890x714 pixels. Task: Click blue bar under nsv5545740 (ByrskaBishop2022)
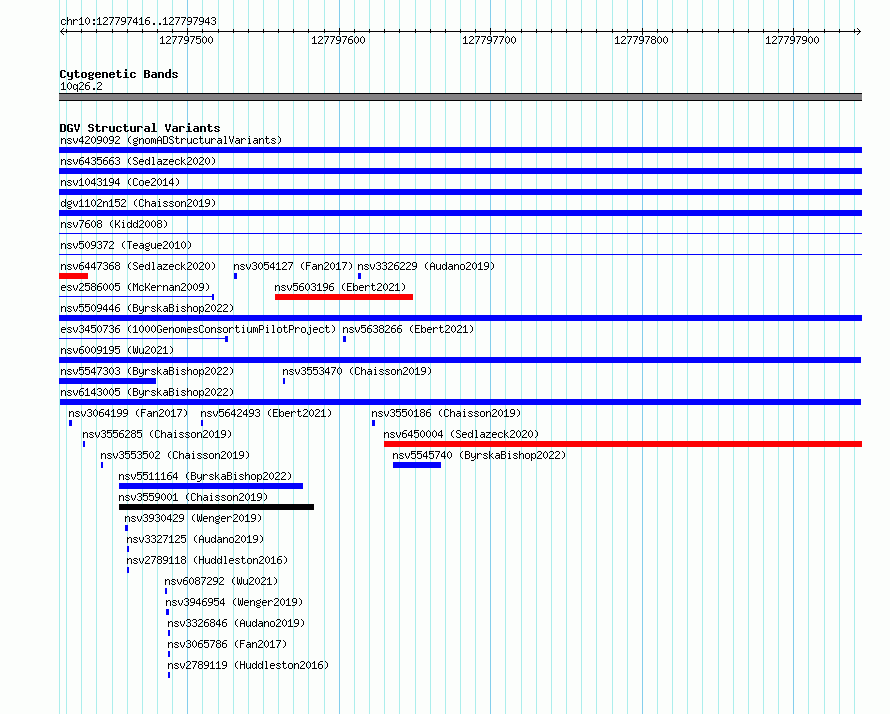[417, 465]
